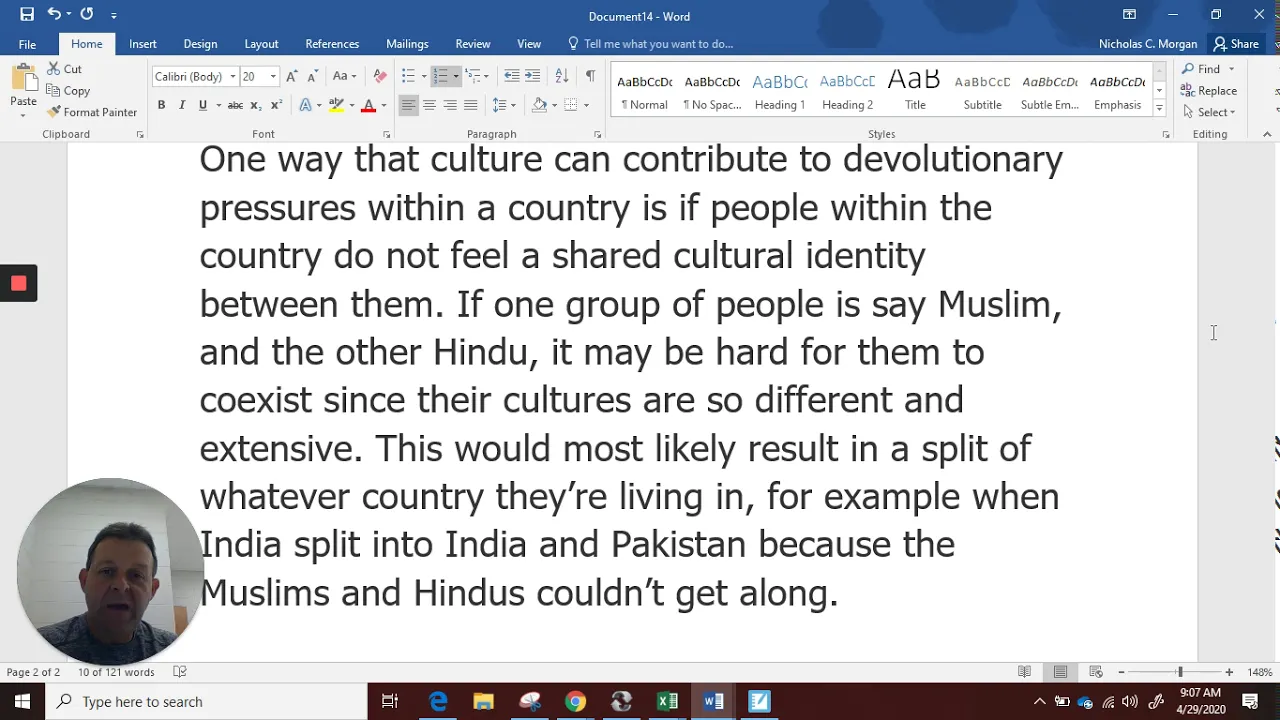1280x720 pixels.
Task: Toggle paragraph marks display
Action: [x=590, y=77]
